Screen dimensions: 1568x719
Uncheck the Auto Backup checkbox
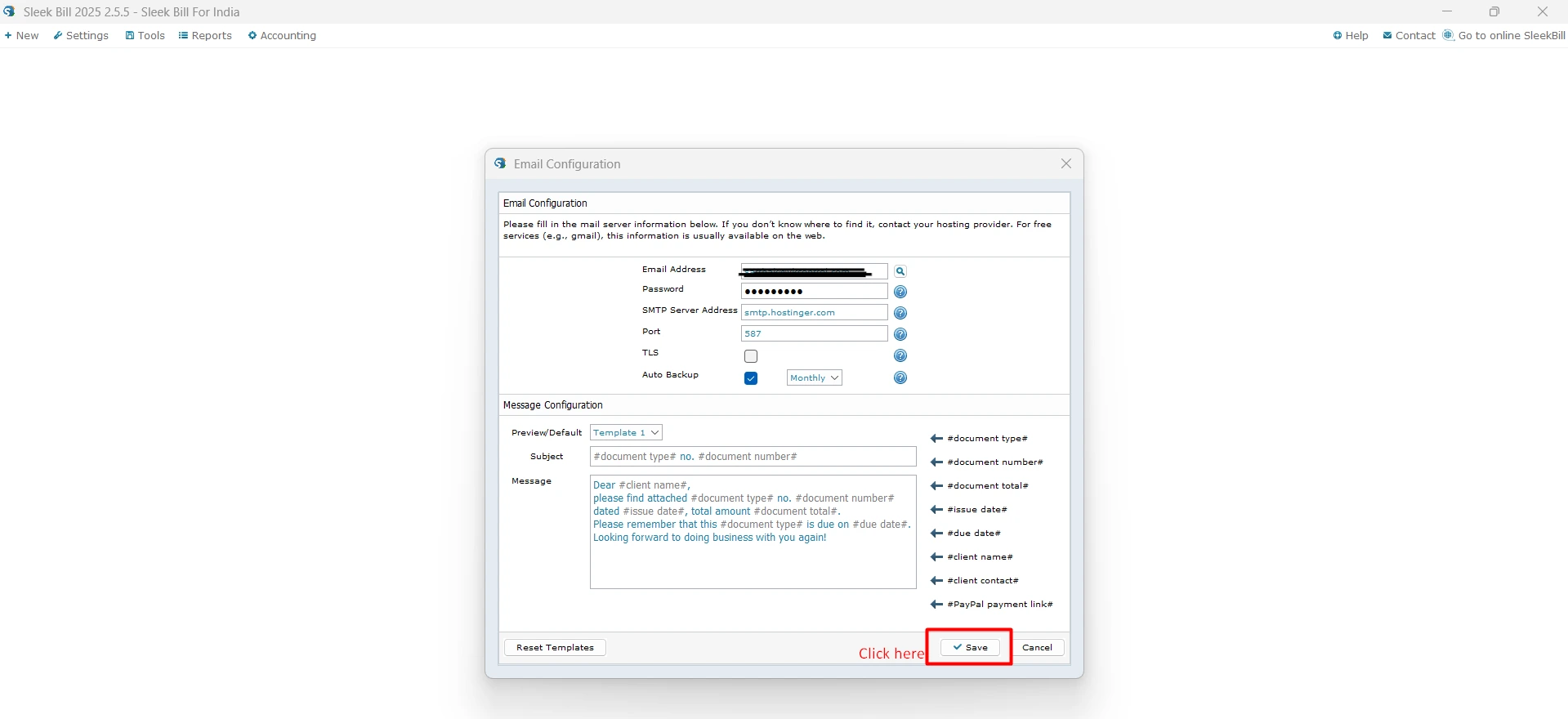(x=751, y=378)
